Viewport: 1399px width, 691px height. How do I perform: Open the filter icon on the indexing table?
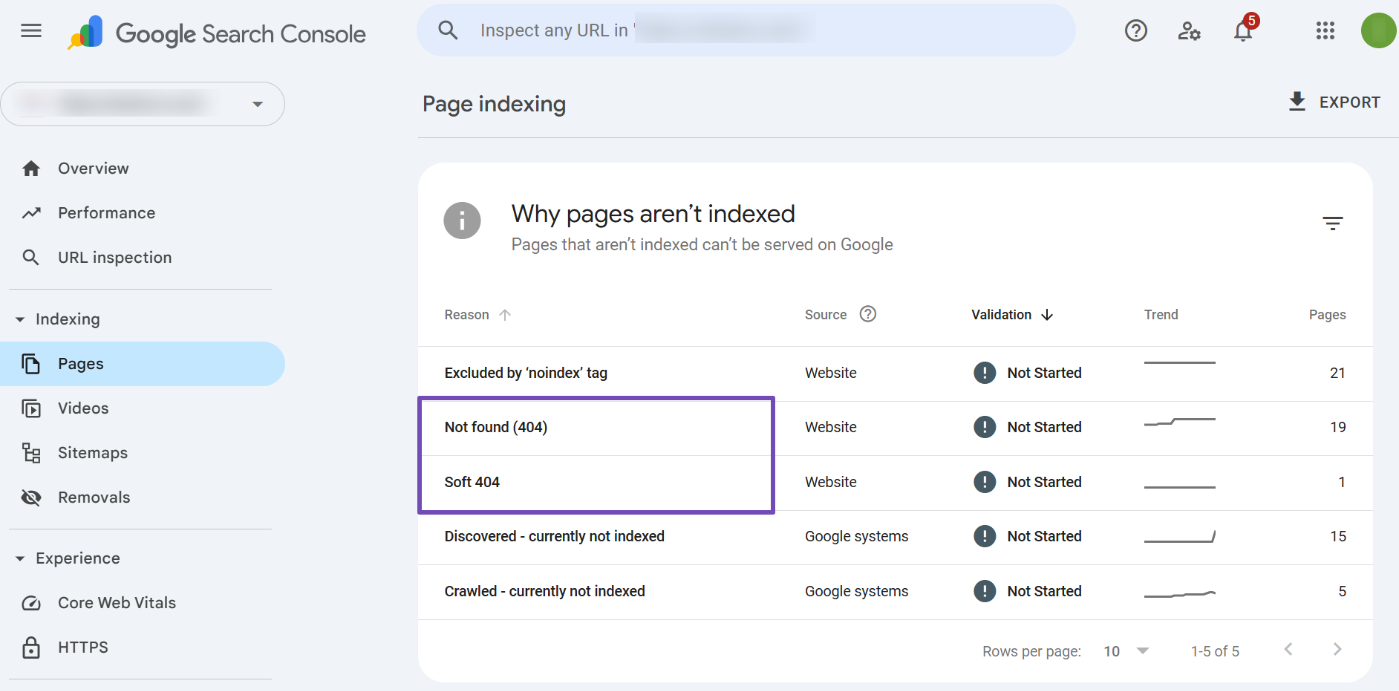(1333, 223)
